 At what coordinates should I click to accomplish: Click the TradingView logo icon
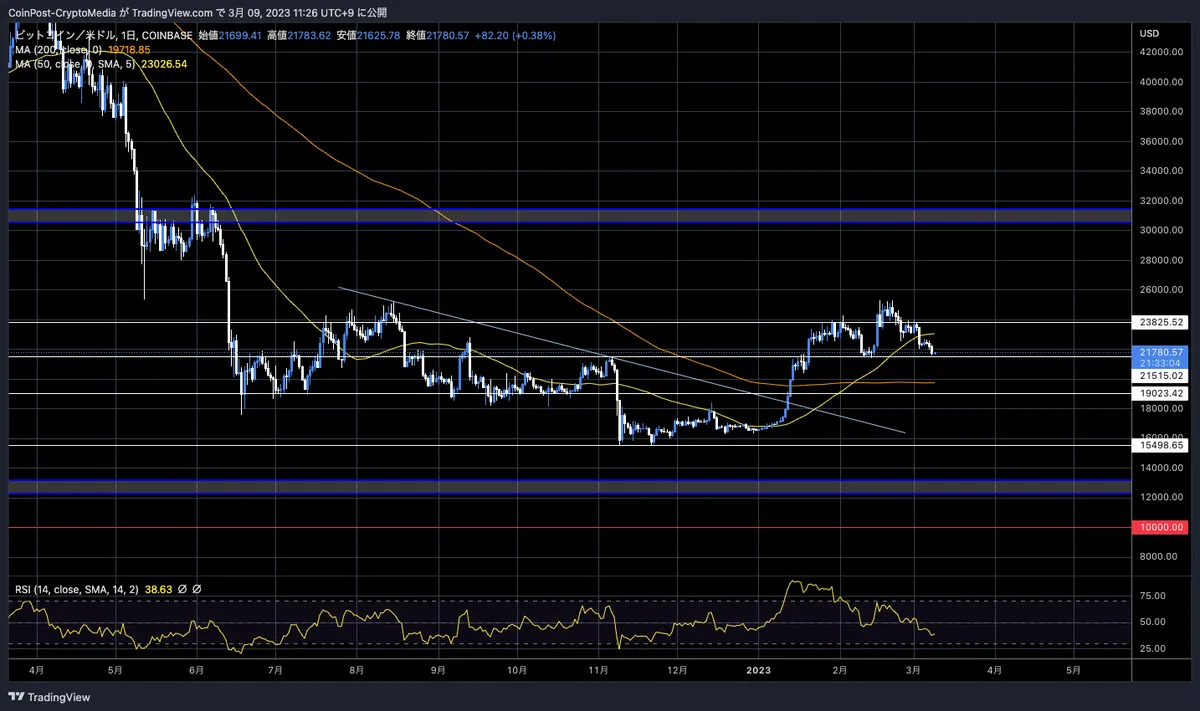(x=17, y=696)
